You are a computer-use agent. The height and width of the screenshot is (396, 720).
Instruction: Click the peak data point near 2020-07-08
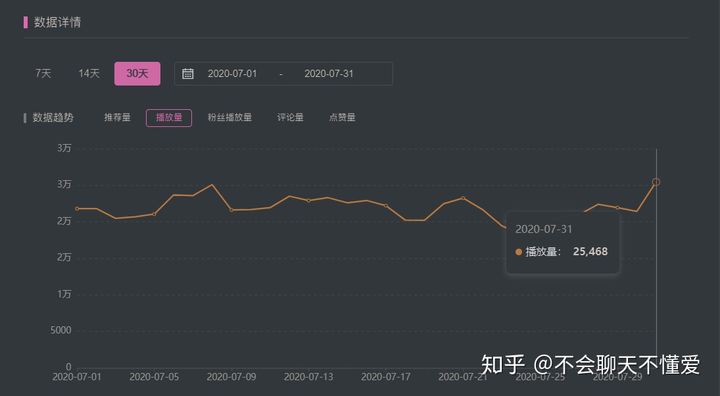212,185
